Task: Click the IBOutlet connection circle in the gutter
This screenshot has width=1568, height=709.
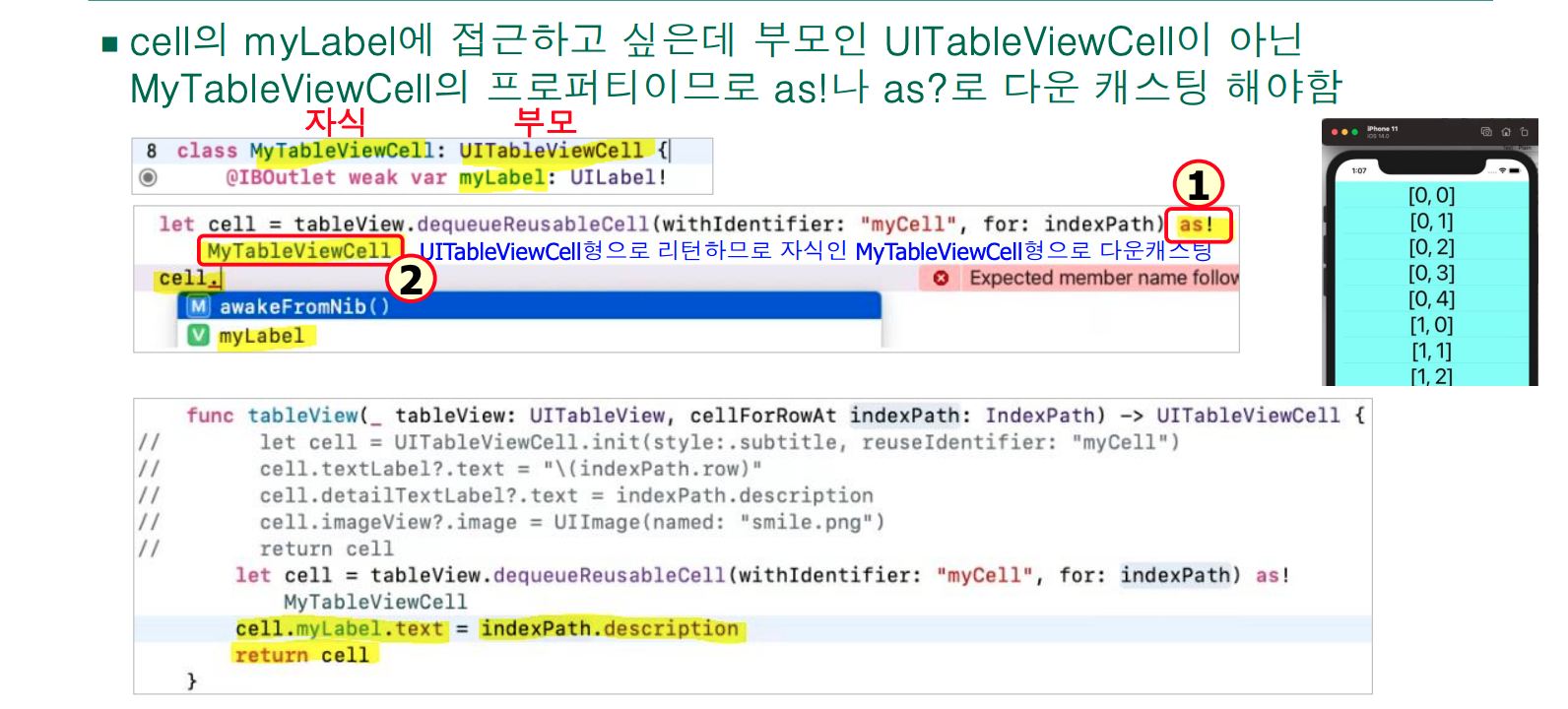Action: [x=148, y=177]
